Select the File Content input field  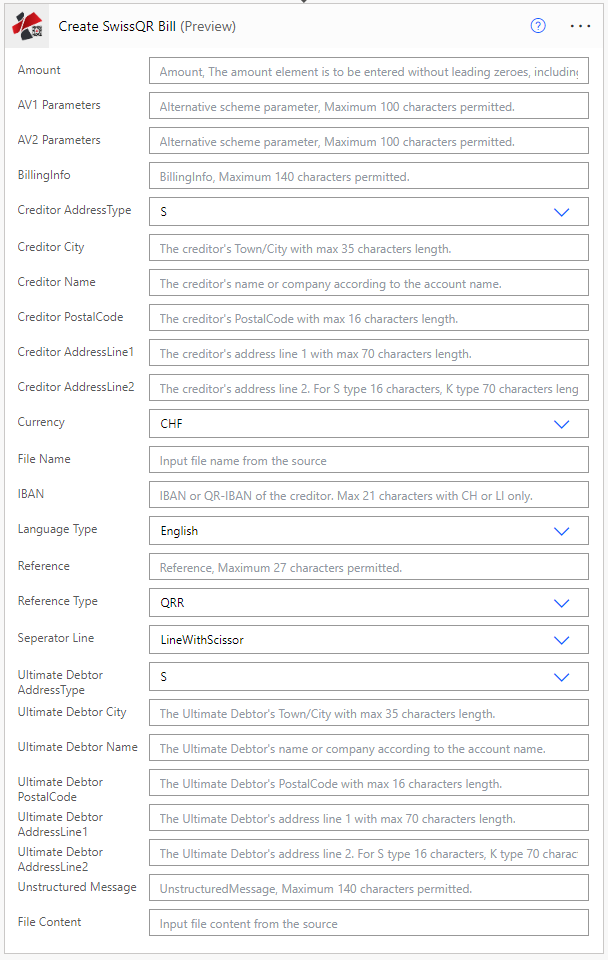tap(368, 923)
